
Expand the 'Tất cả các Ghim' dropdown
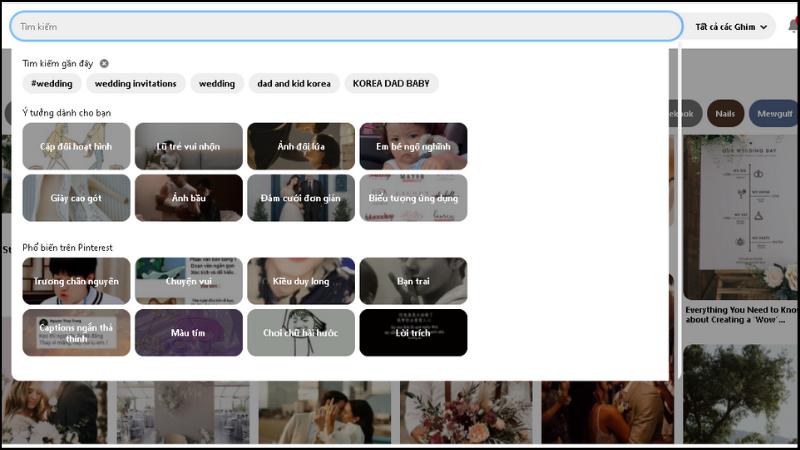(731, 27)
